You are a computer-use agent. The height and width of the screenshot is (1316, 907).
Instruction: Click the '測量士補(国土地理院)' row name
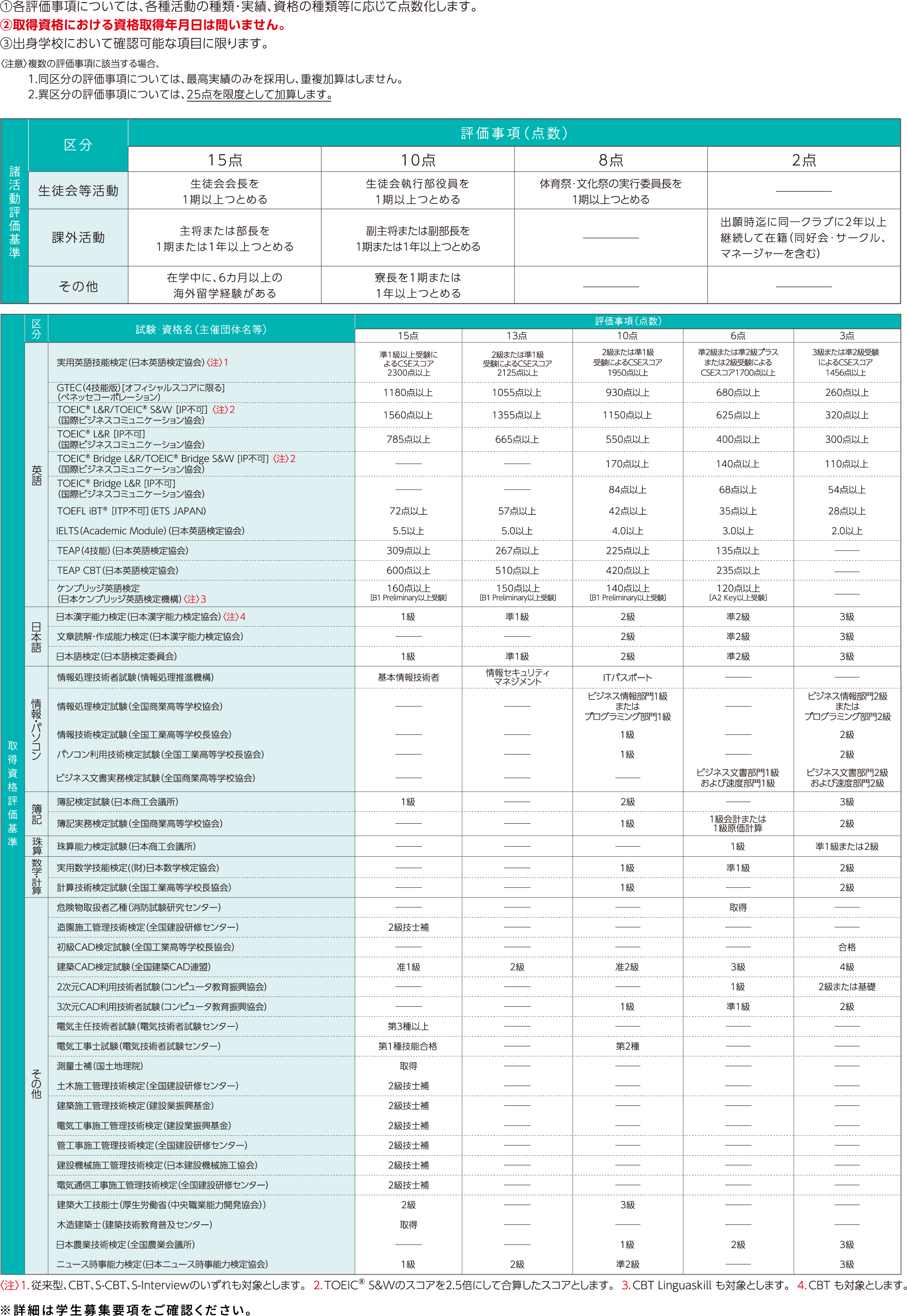click(x=100, y=1067)
